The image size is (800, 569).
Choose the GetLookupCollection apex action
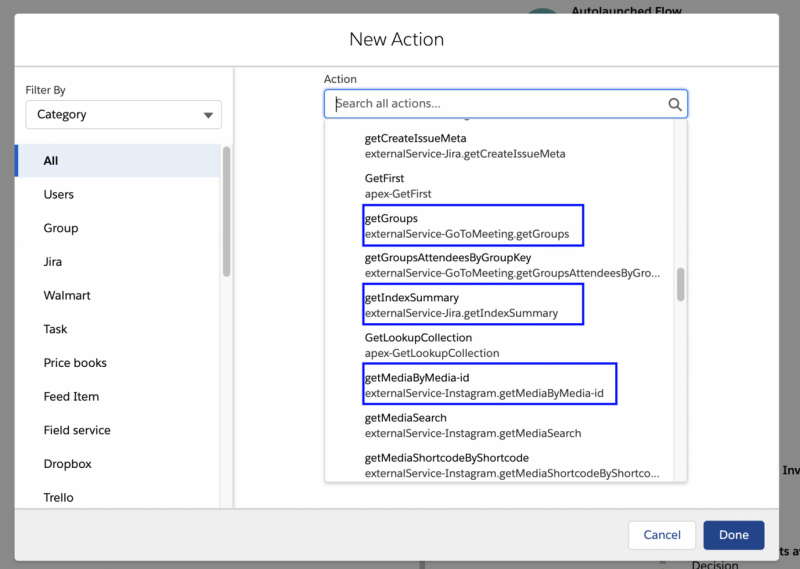tap(499, 345)
